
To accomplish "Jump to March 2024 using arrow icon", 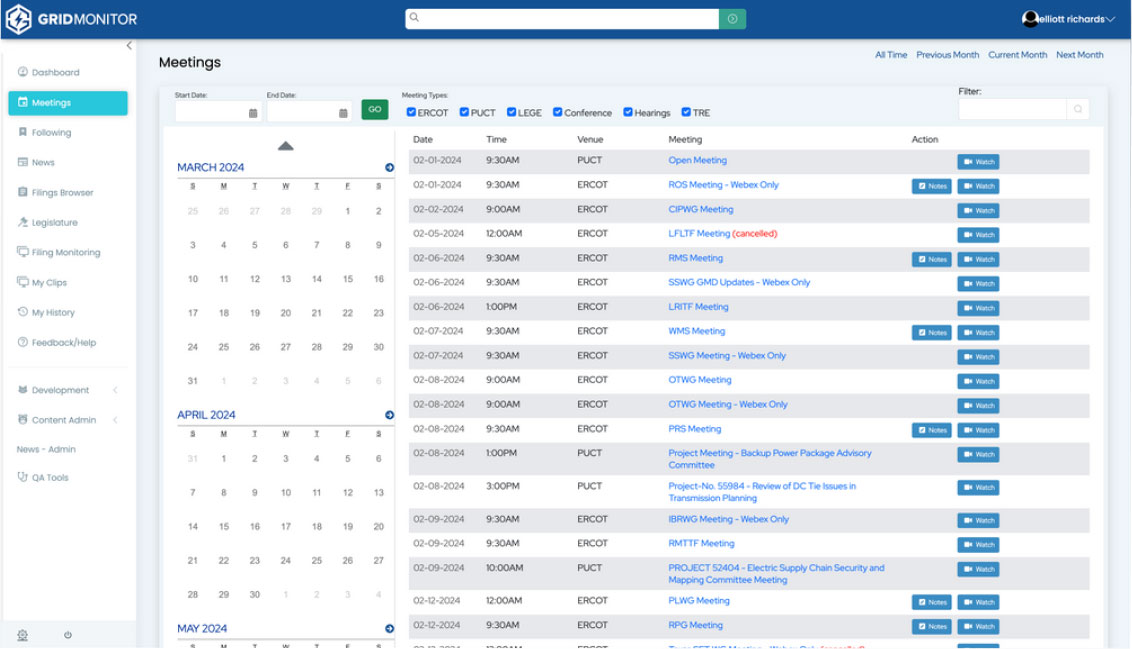I will tap(389, 168).
